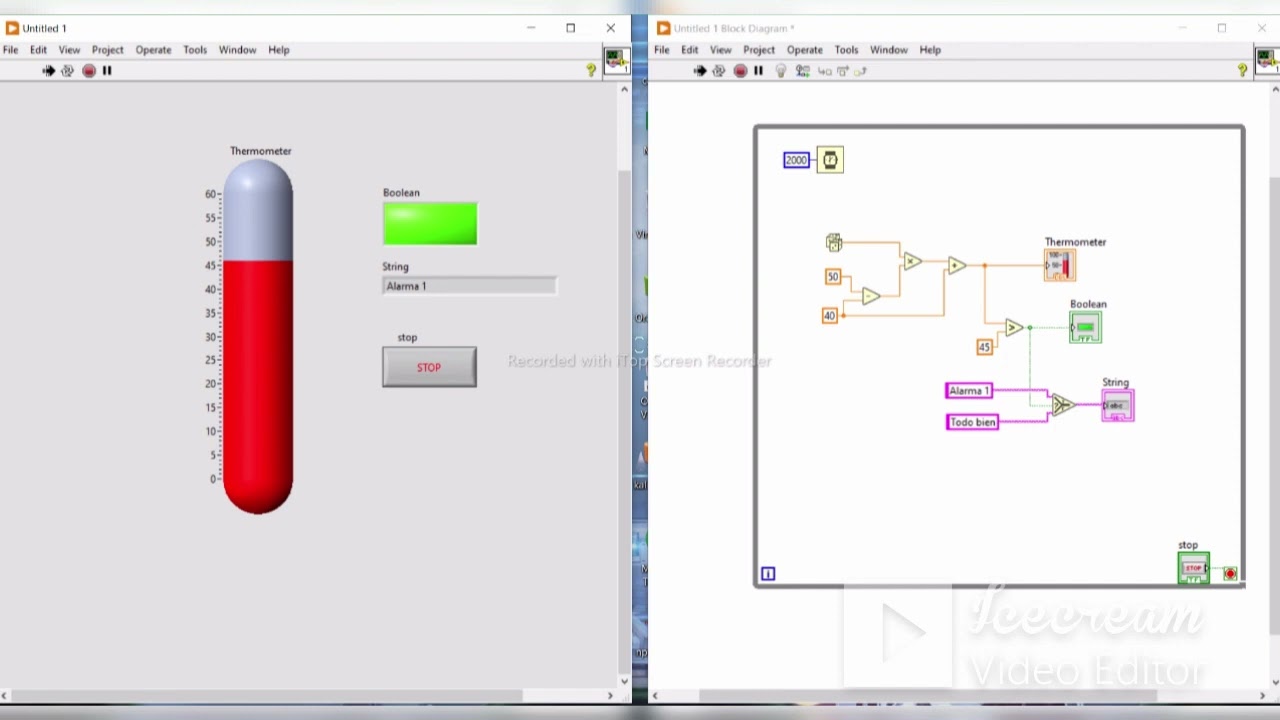This screenshot has width=1280, height=720.
Task: Select the String indicator terminal
Action: 1117,405
